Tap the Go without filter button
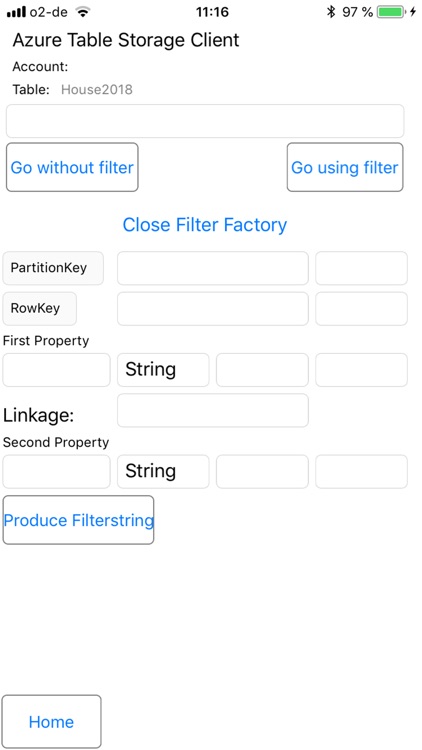Viewport: 422px width, 750px height. 72,167
